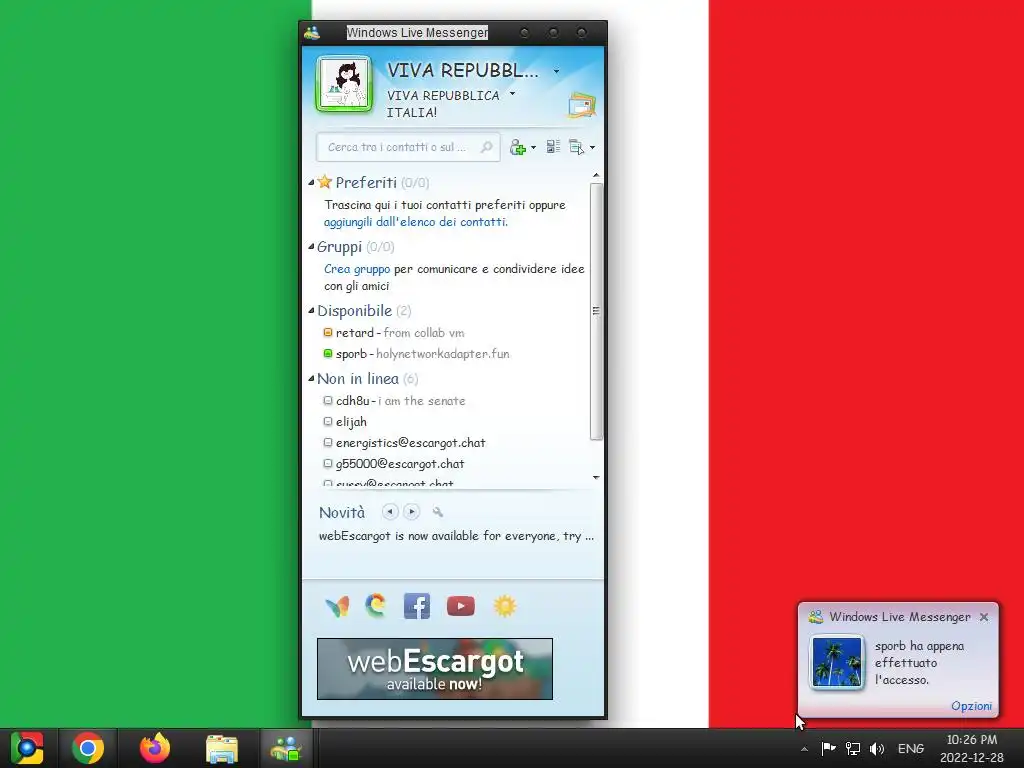Open the Start menu button
Image resolution: width=1024 pixels, height=768 pixels.
(x=27, y=748)
